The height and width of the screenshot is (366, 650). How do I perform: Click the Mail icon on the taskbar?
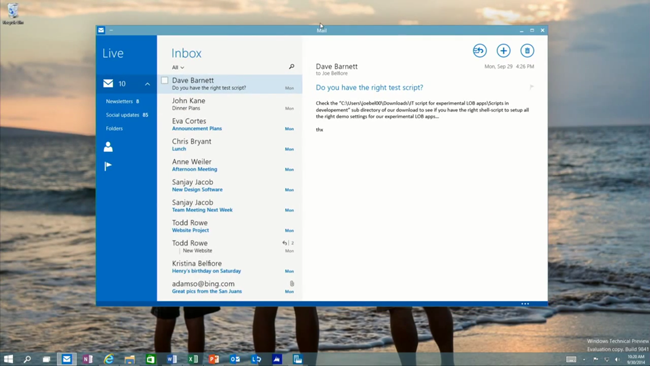click(67, 359)
